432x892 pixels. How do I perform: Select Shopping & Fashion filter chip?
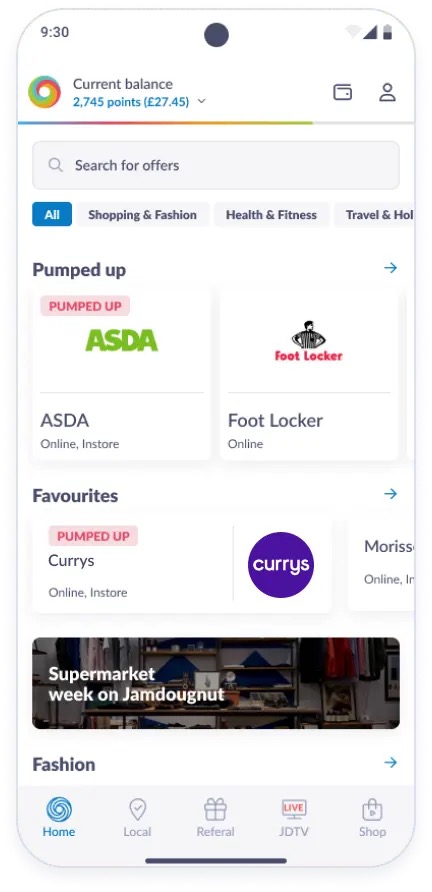point(142,214)
